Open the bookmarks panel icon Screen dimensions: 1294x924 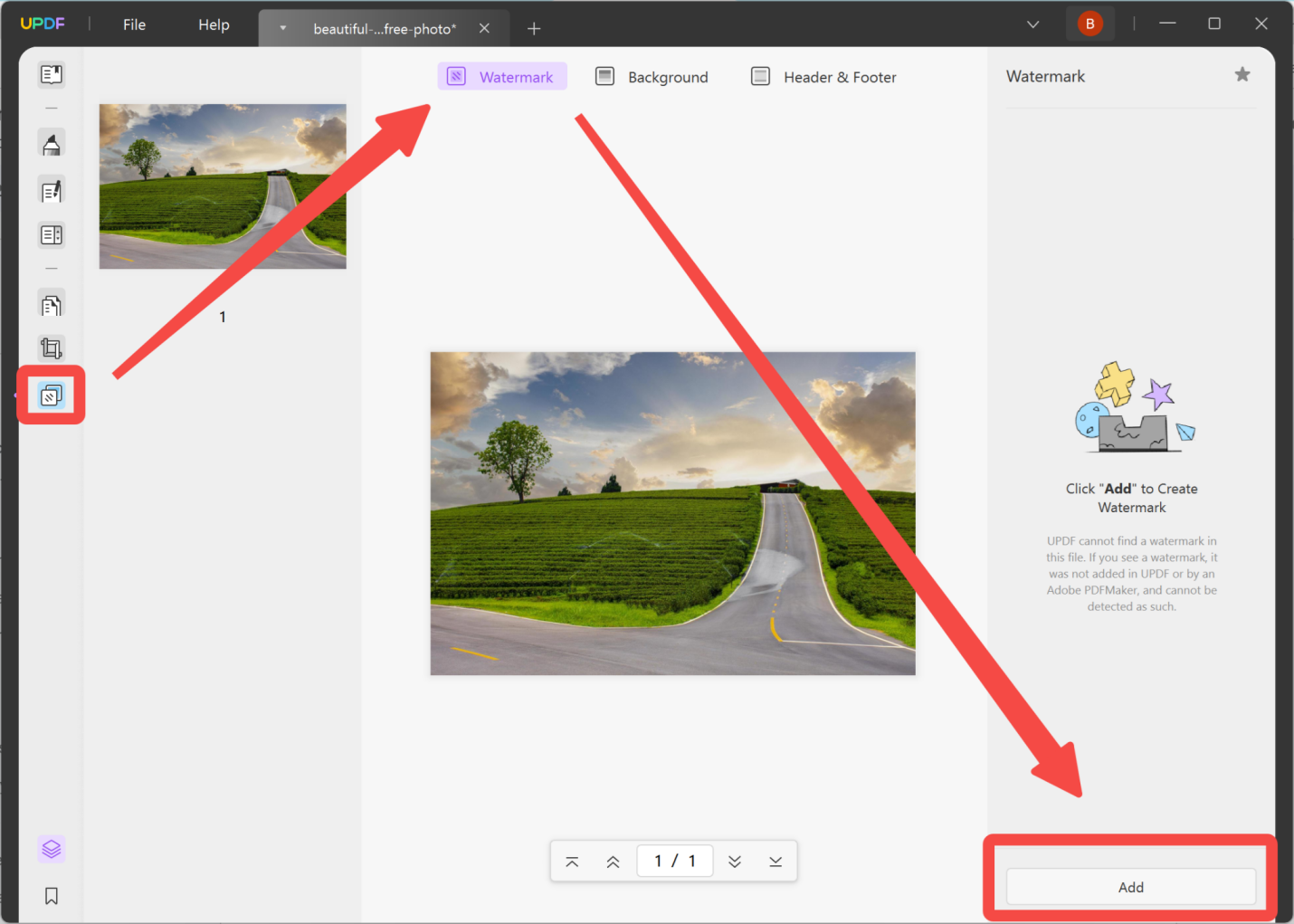click(x=52, y=895)
